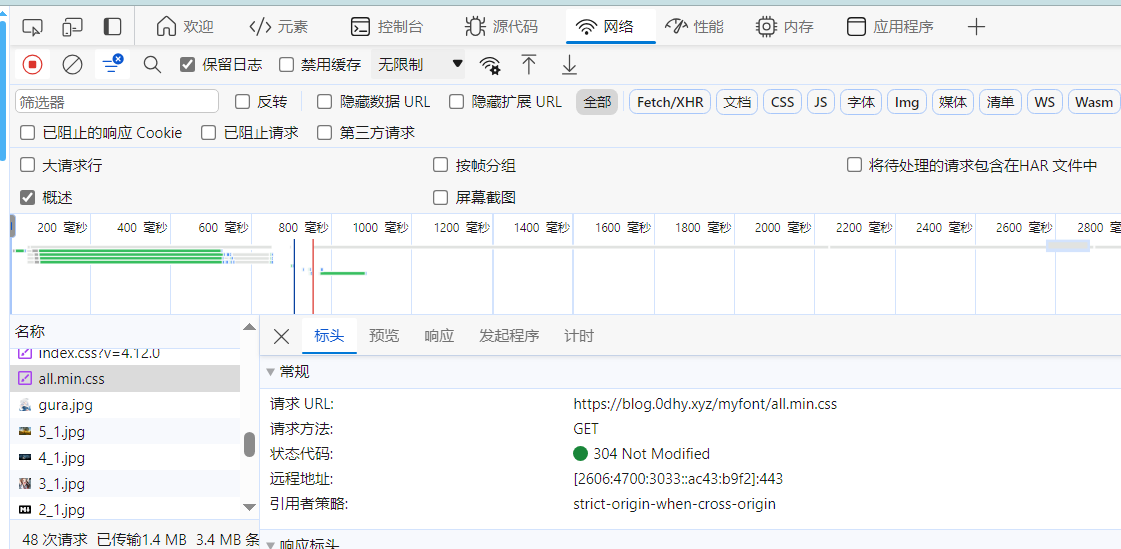The width and height of the screenshot is (1121, 549).
Task: Enable the 禁用缓存 checkbox
Action: 287,65
